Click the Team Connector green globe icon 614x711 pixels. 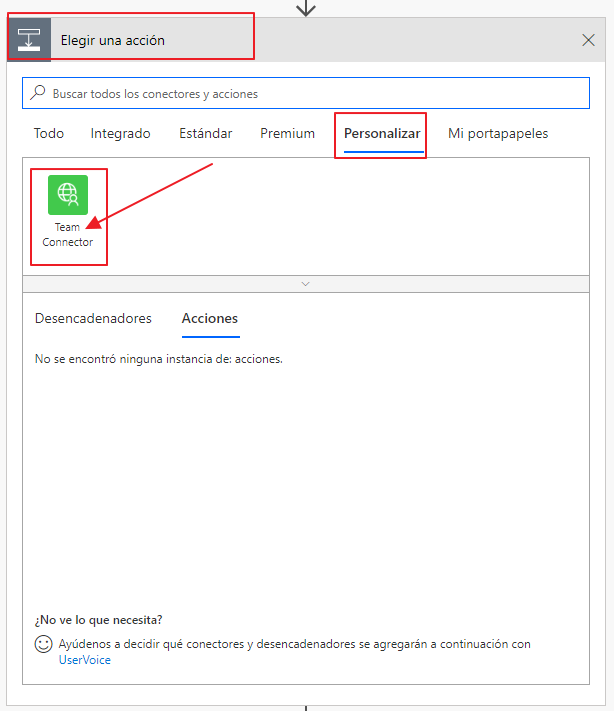pyautogui.click(x=68, y=194)
